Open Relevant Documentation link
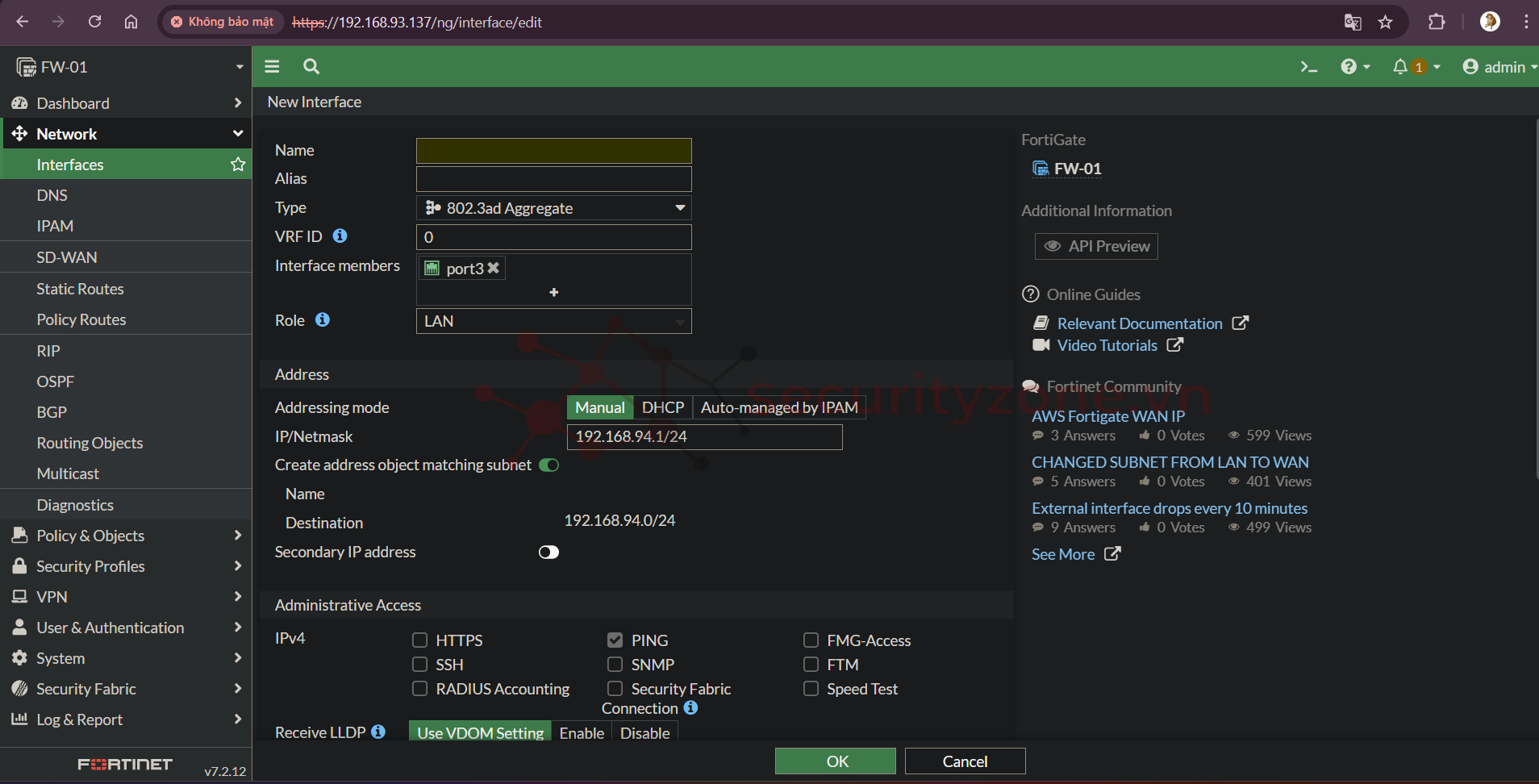 1139,323
